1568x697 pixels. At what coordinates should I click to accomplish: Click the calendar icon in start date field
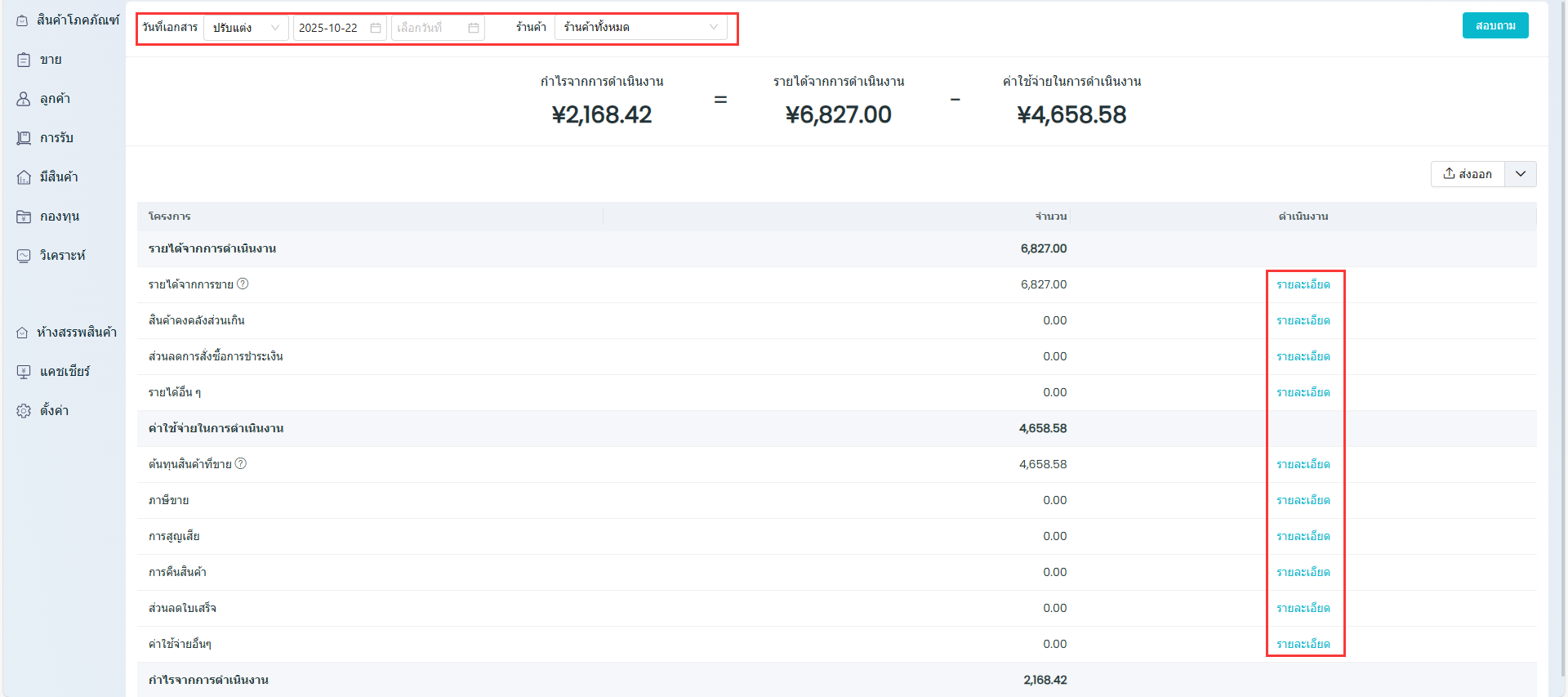[376, 28]
